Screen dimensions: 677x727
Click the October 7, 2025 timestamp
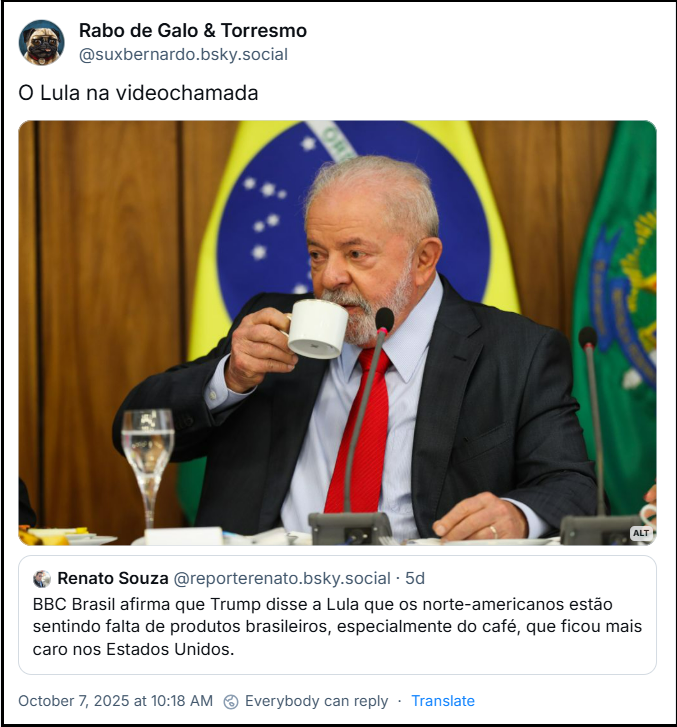115,701
